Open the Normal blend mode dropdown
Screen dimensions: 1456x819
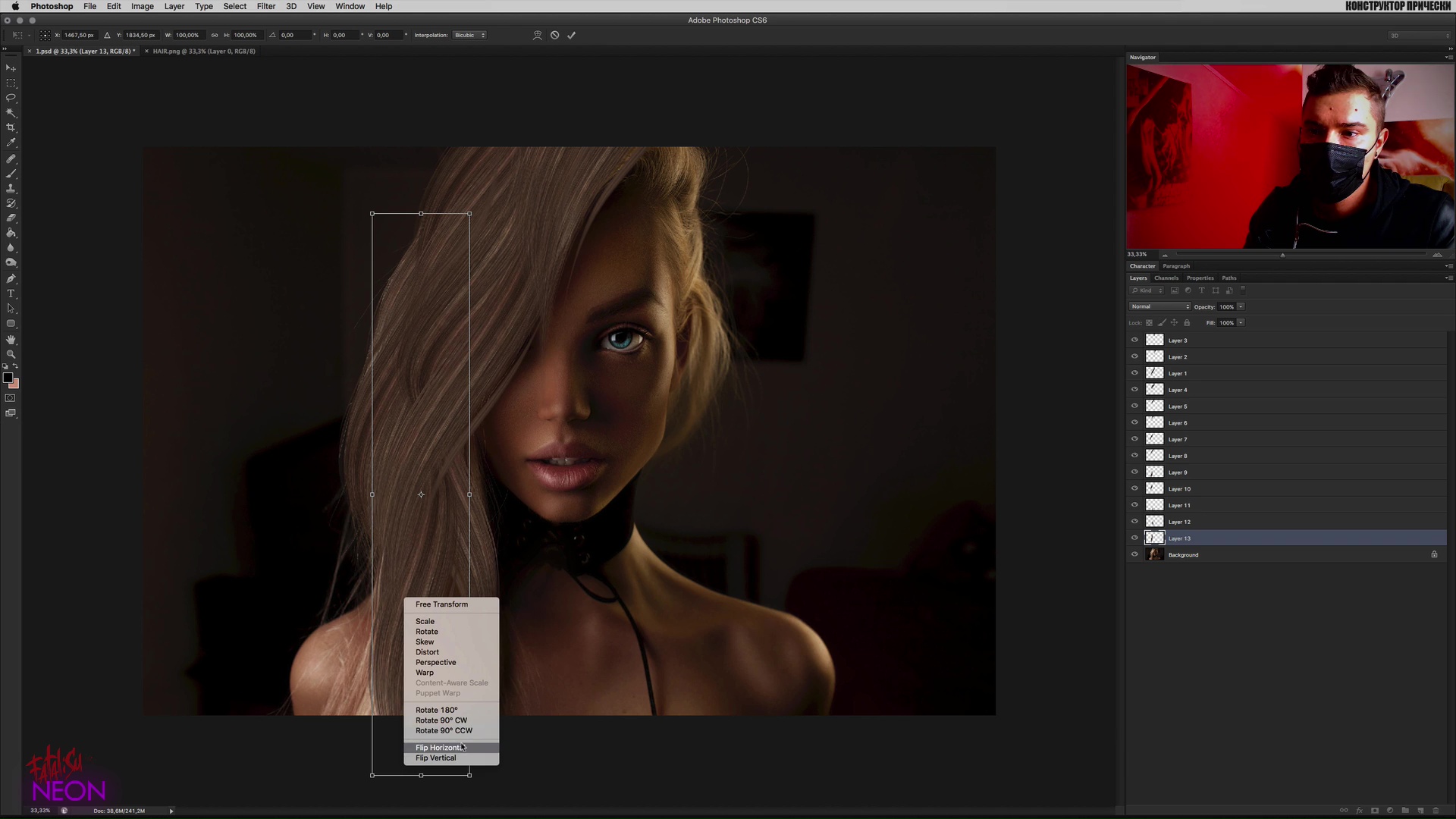1159,306
